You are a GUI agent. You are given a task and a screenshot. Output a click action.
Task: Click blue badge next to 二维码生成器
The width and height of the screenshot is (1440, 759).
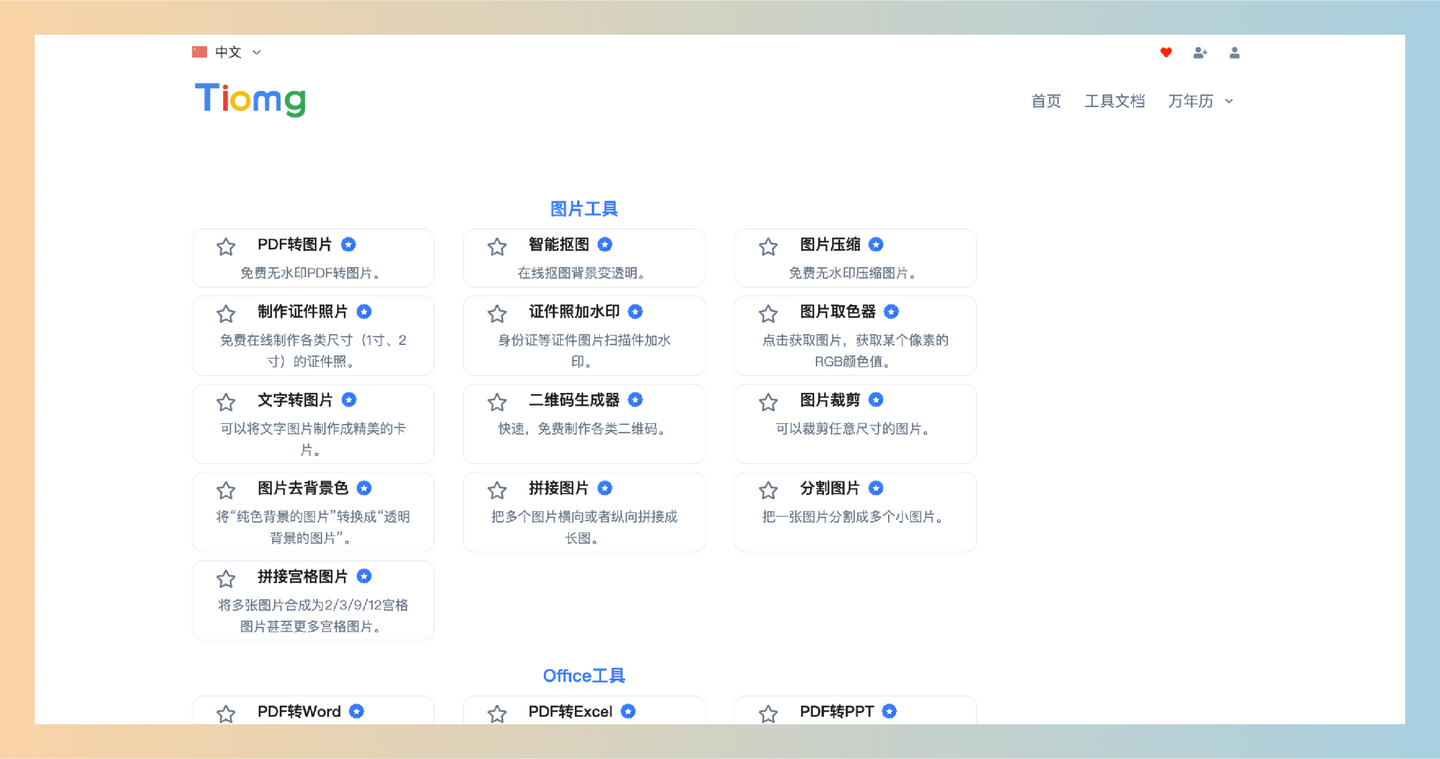(635, 400)
